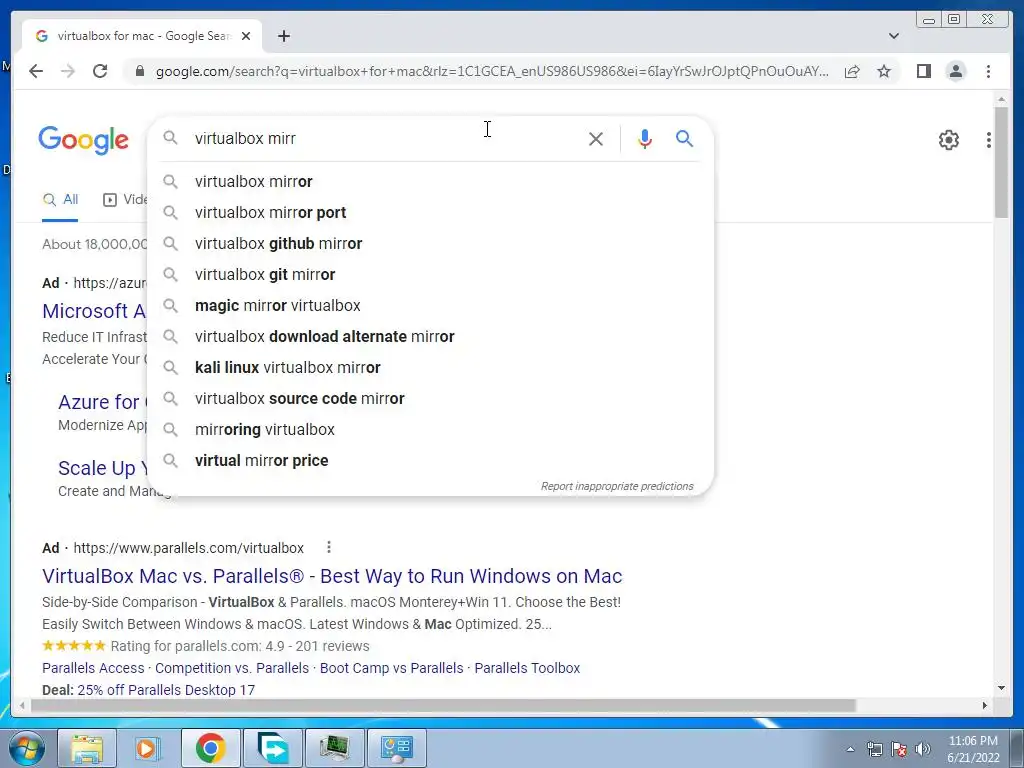Clear the search box with the X
Viewport: 1024px width, 768px height.
click(596, 138)
